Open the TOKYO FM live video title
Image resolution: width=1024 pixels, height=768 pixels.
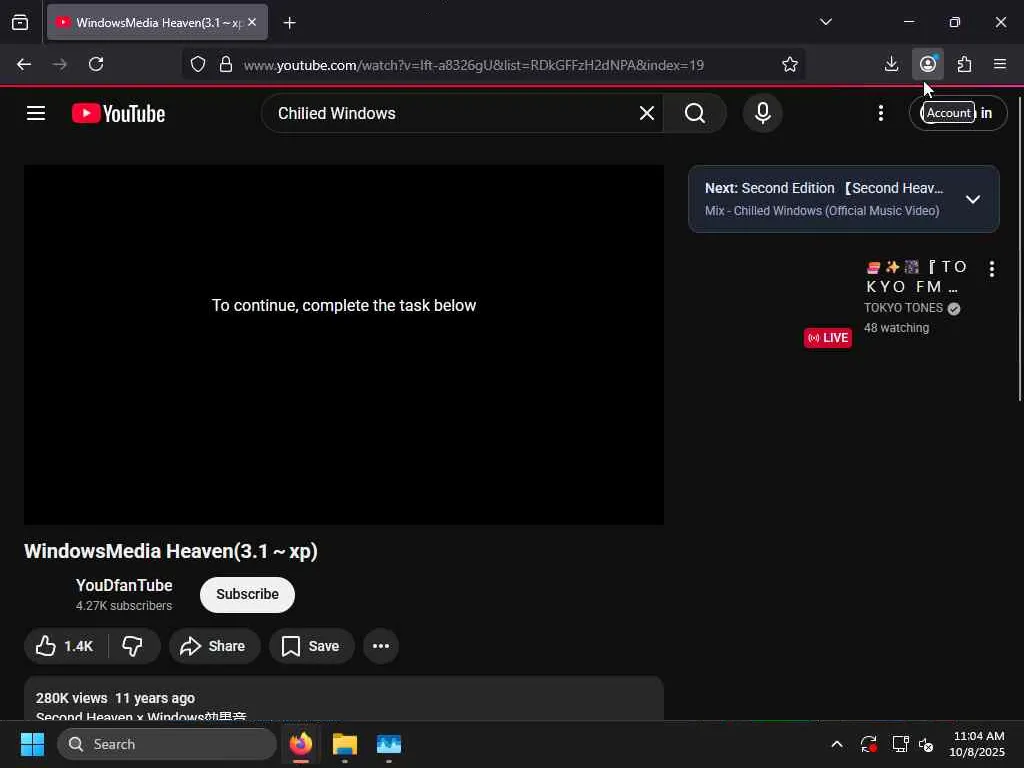tap(916, 277)
